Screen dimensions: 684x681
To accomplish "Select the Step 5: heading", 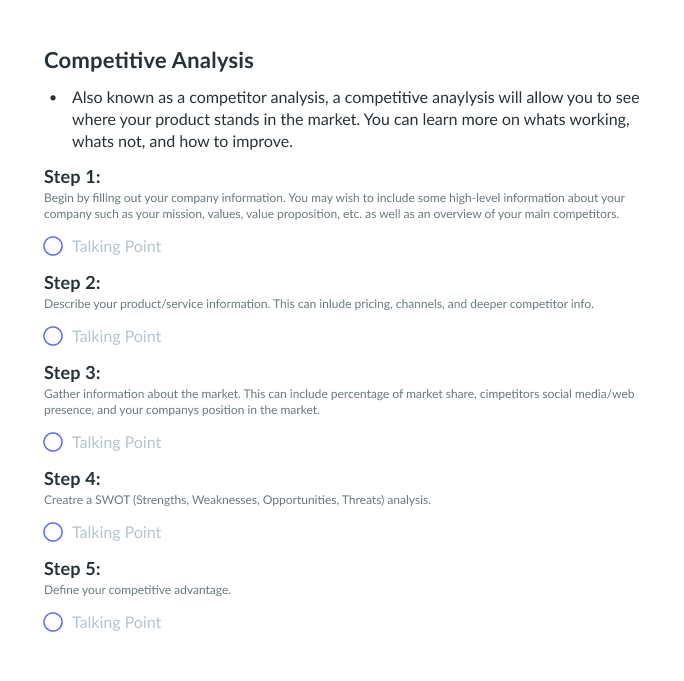I will point(72,569).
